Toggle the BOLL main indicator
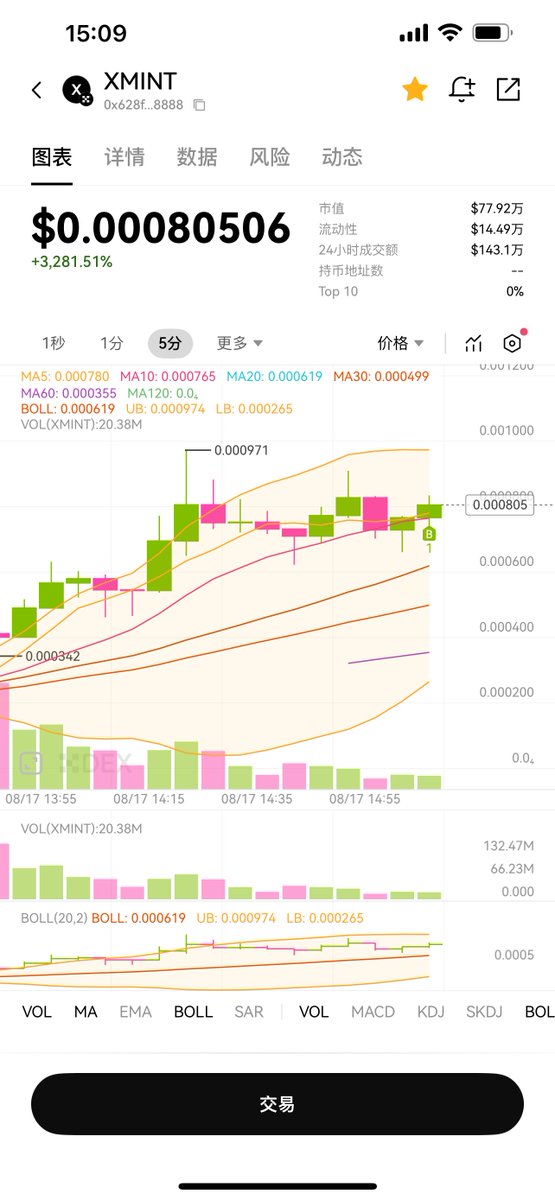This screenshot has width=555, height=1200. [x=193, y=1012]
